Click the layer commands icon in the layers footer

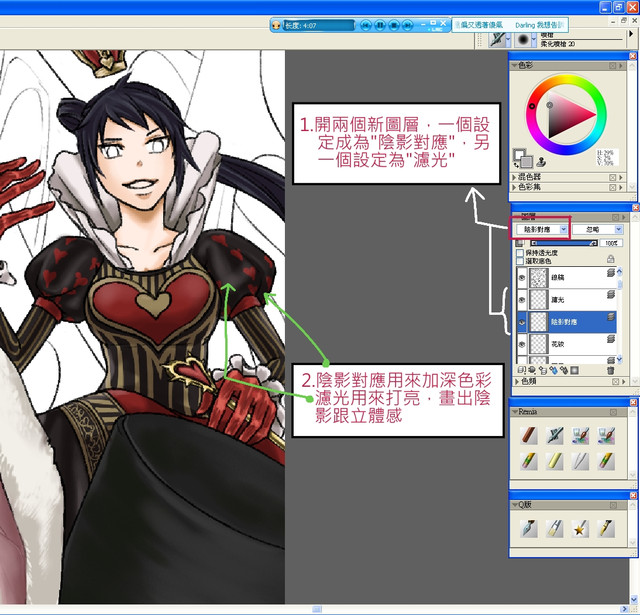522,371
